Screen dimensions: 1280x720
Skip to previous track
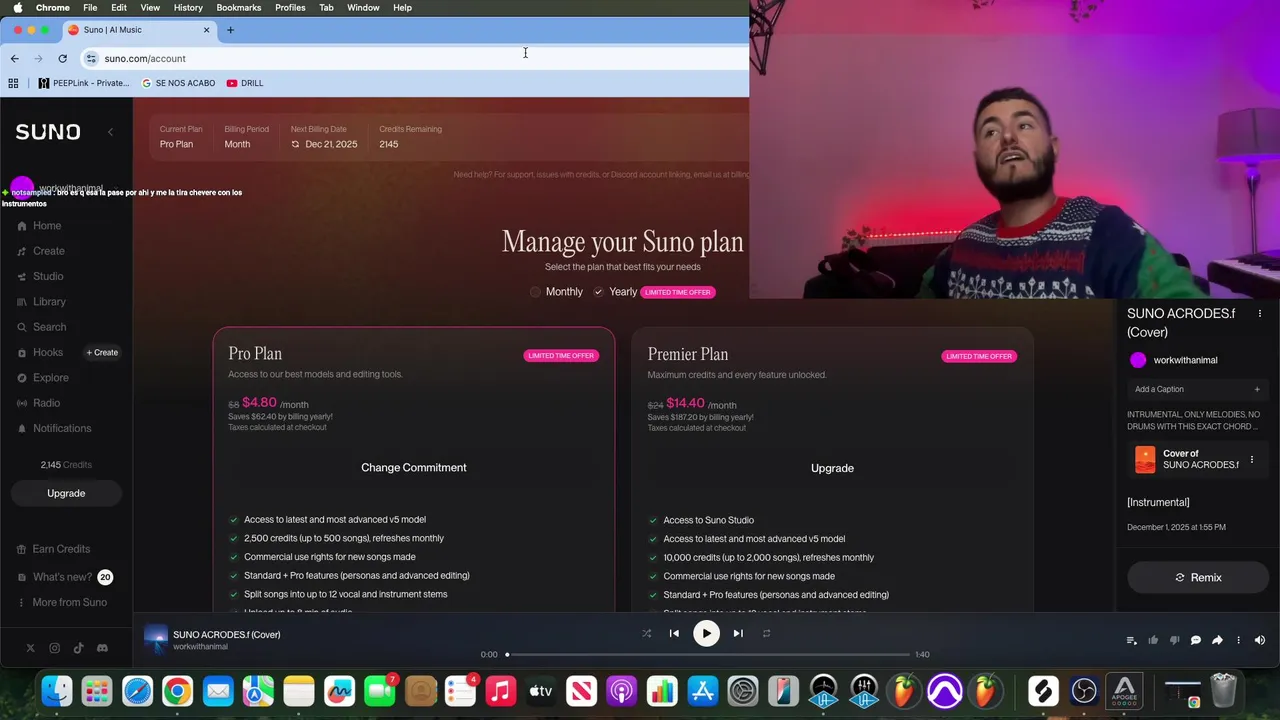(x=674, y=633)
